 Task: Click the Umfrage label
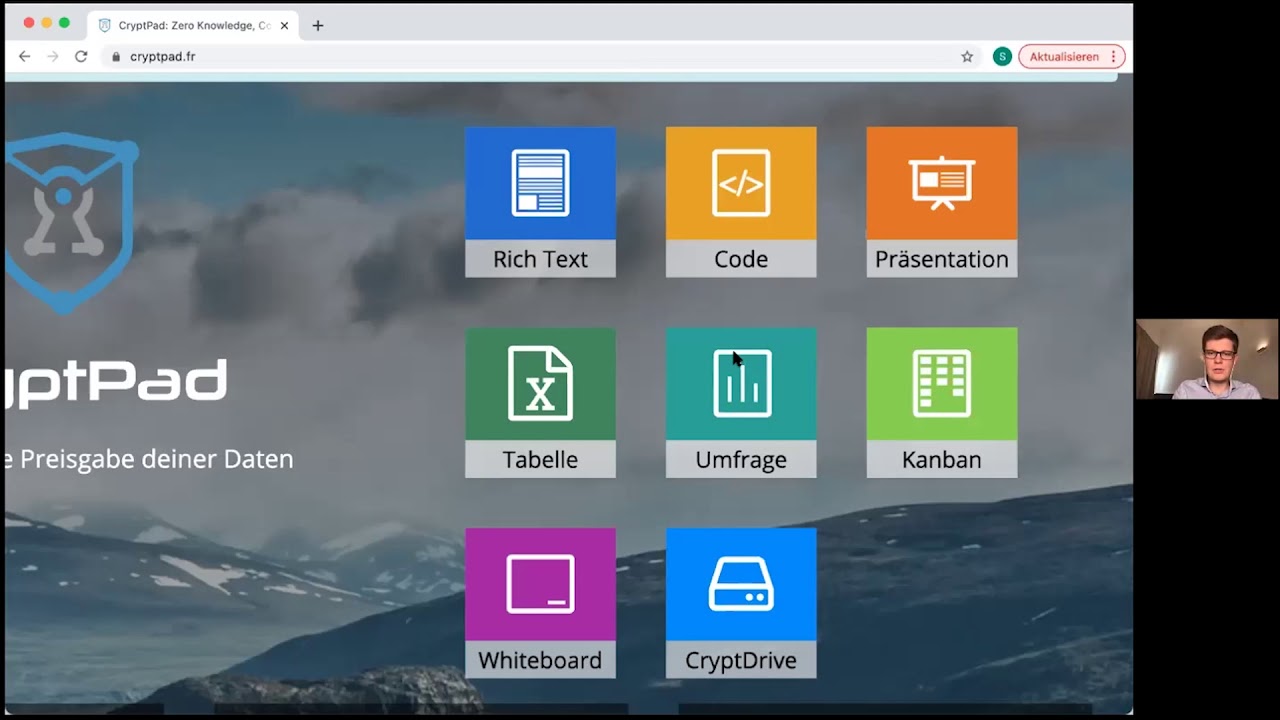(x=741, y=460)
